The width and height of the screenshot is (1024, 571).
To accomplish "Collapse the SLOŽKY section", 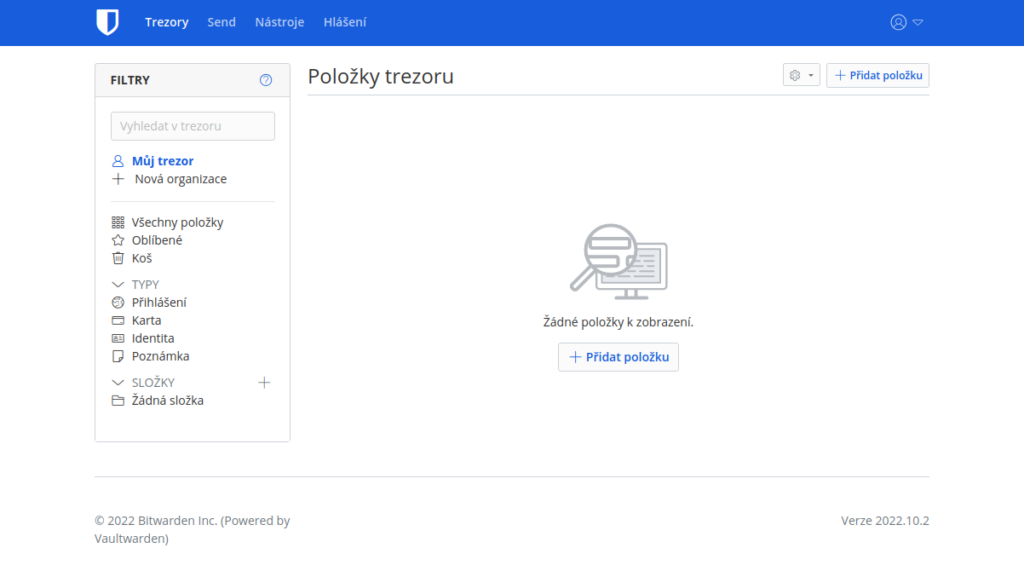I will point(118,383).
